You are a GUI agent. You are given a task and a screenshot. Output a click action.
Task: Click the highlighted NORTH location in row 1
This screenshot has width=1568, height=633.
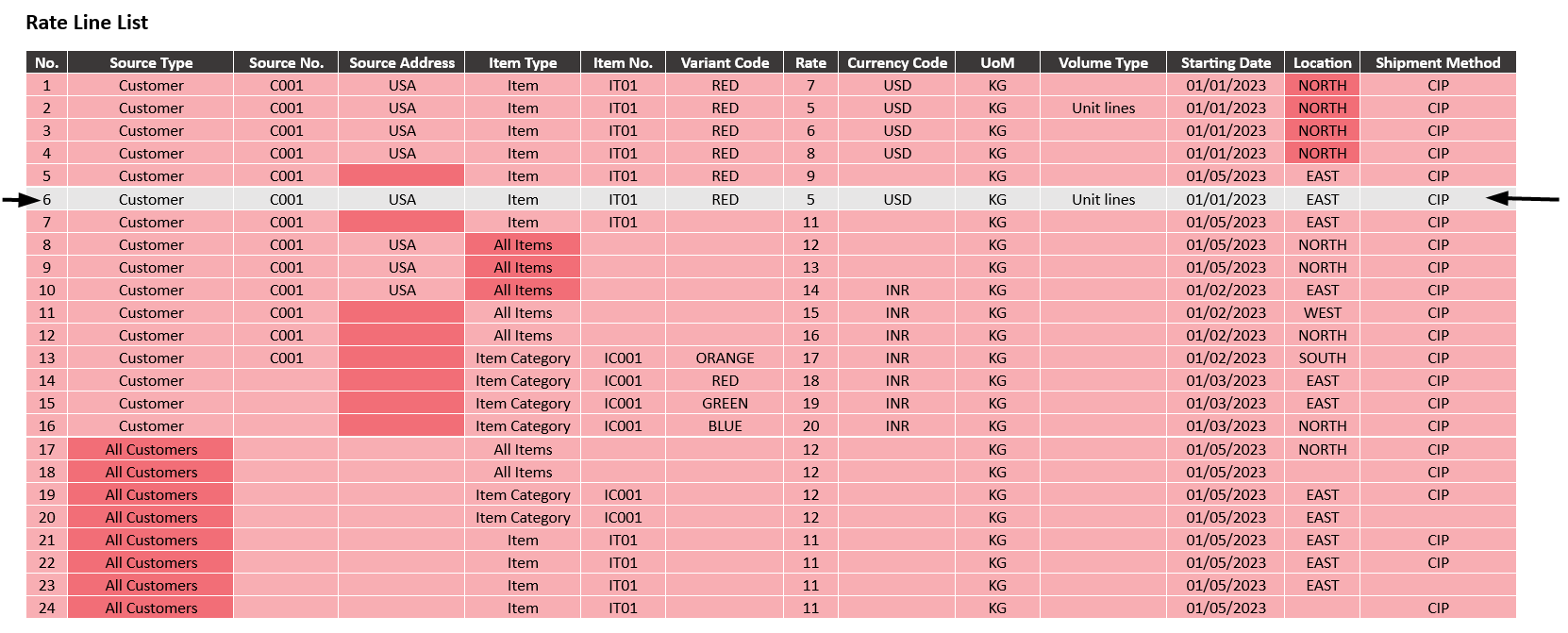tap(1322, 86)
